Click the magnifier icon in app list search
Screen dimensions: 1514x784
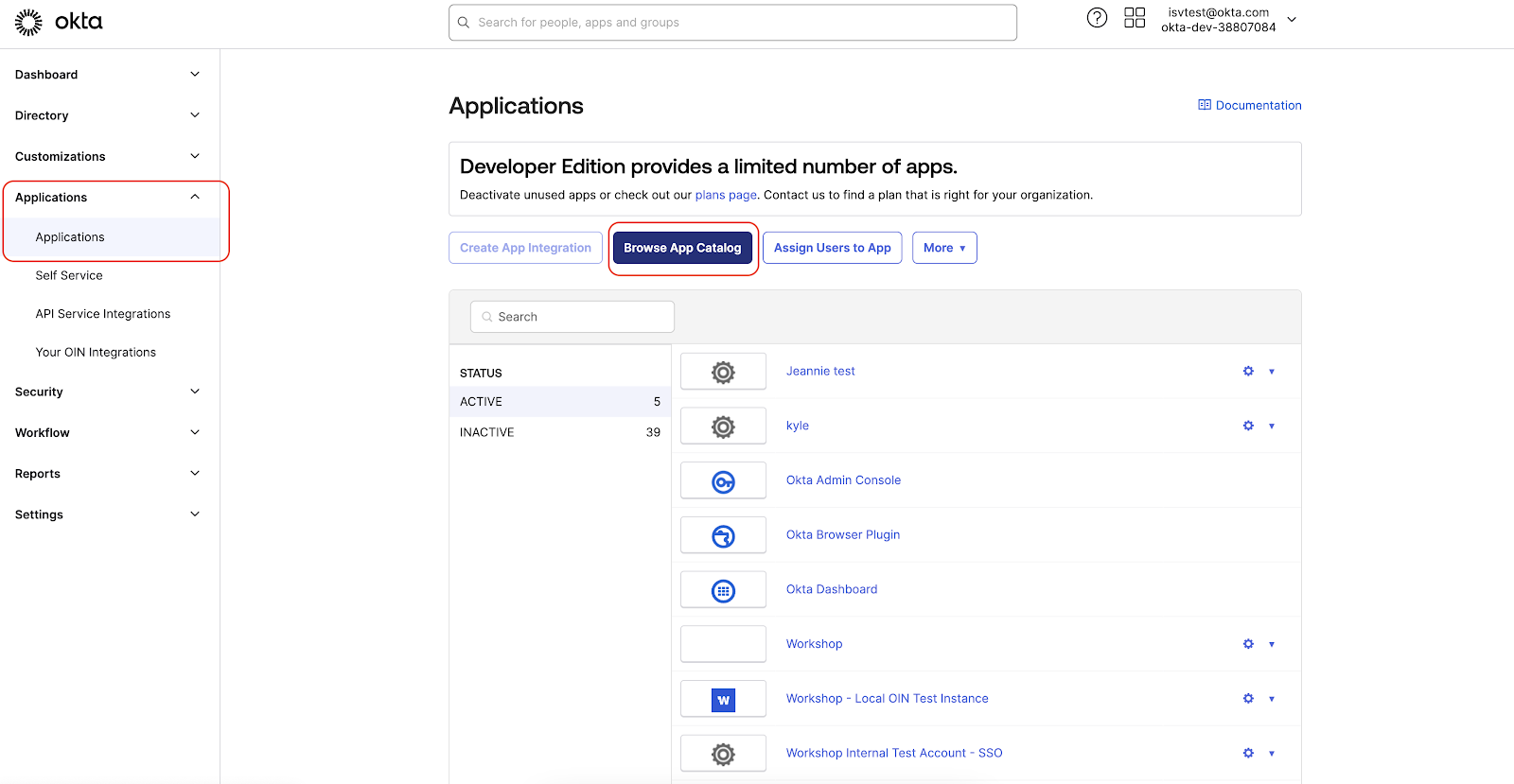[487, 317]
